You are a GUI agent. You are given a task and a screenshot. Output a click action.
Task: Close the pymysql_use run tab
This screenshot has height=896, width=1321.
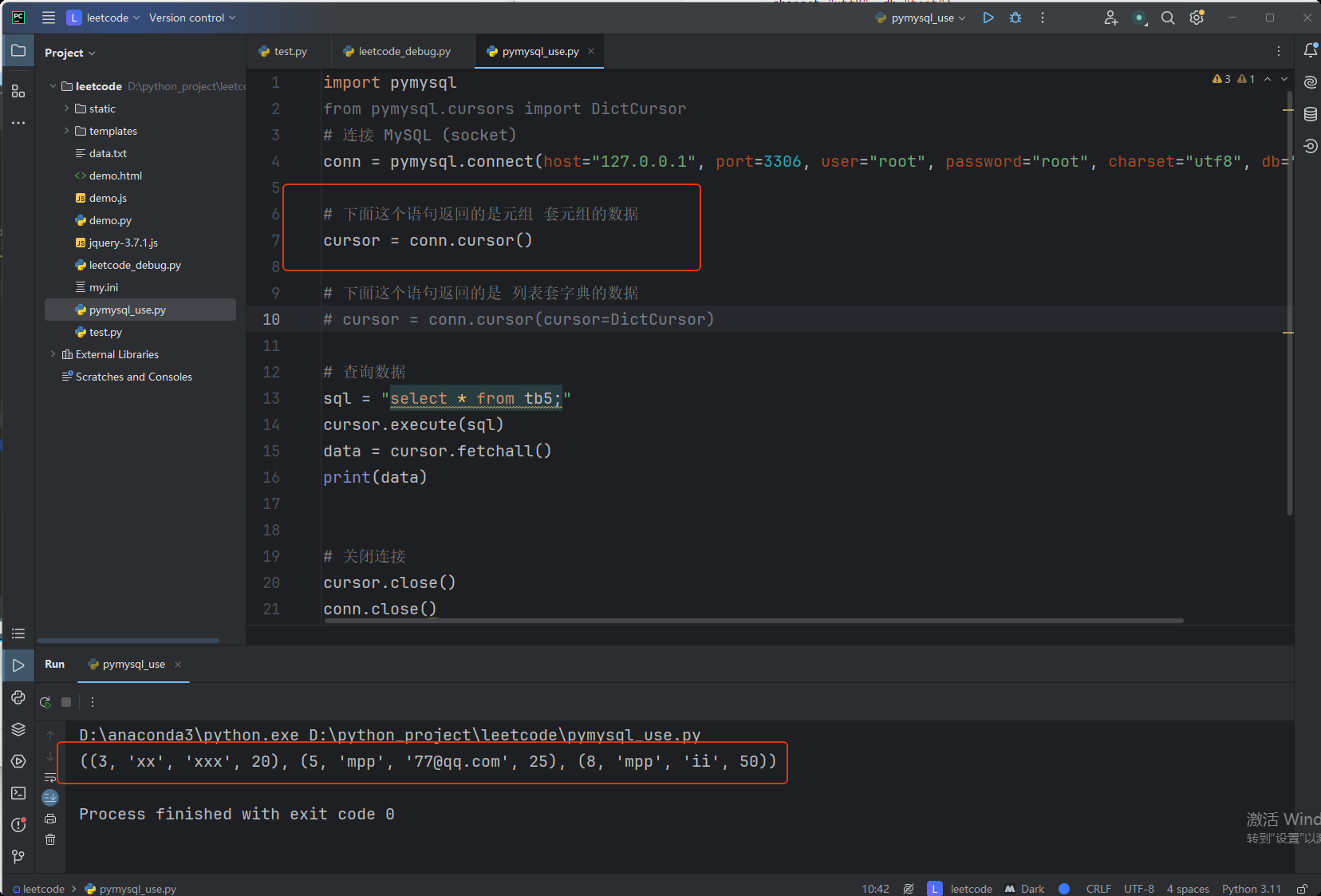point(178,665)
